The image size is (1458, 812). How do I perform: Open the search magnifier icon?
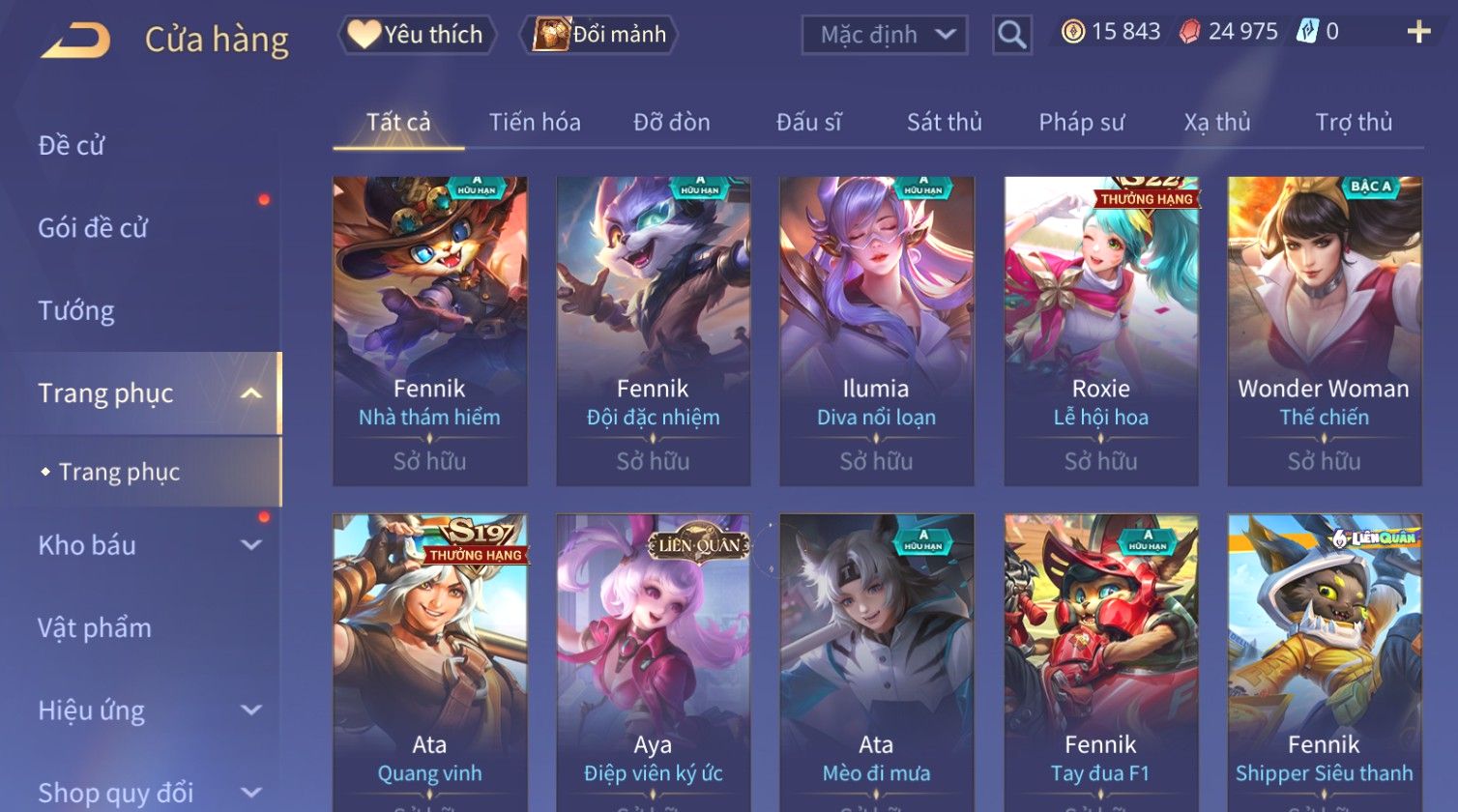point(1012,35)
